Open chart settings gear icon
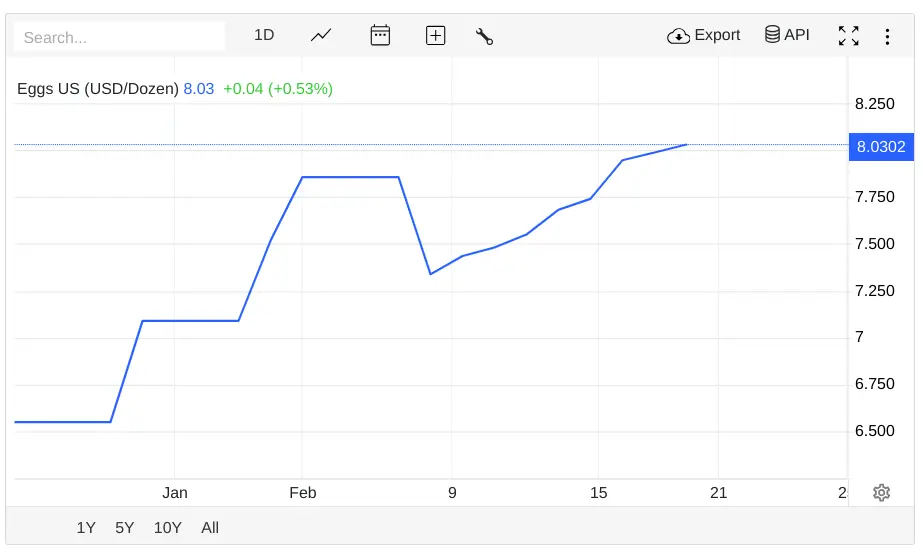The width and height of the screenshot is (923, 560). click(881, 492)
